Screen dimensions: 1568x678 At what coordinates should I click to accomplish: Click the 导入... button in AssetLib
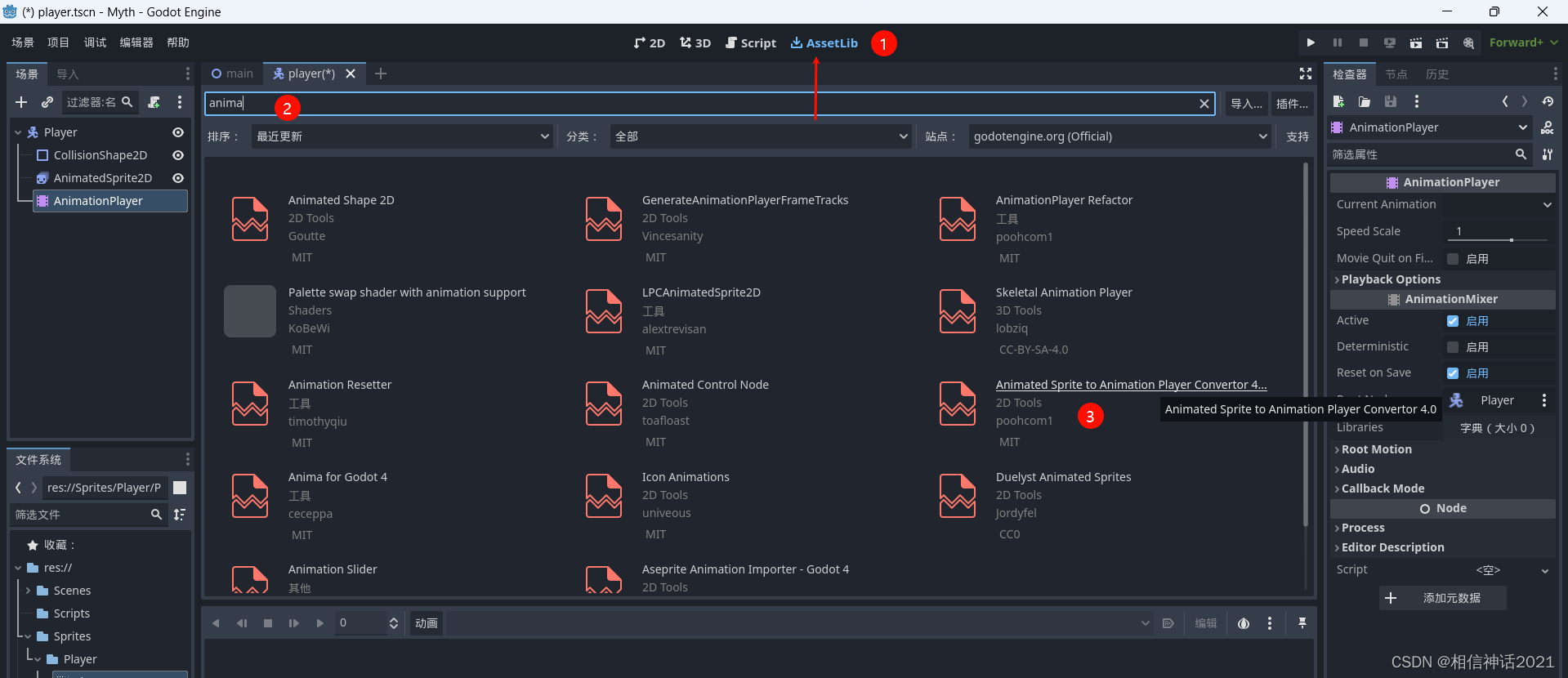[x=1247, y=104]
